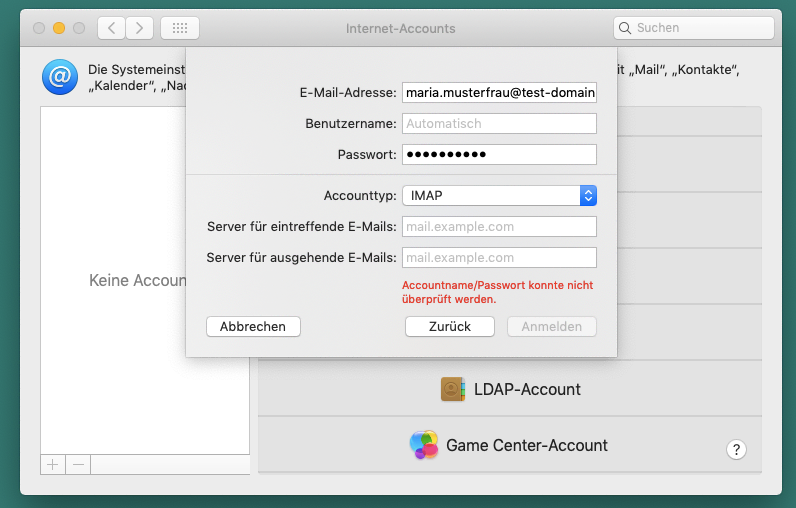Screen dimensions: 796x508
Task: Click the Server für ausgehende E-Mails field
Action: (499, 258)
